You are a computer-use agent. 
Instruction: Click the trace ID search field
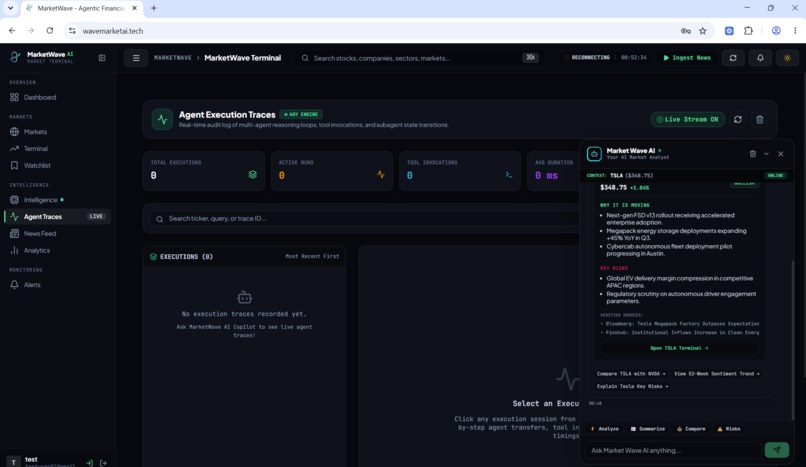click(365, 219)
